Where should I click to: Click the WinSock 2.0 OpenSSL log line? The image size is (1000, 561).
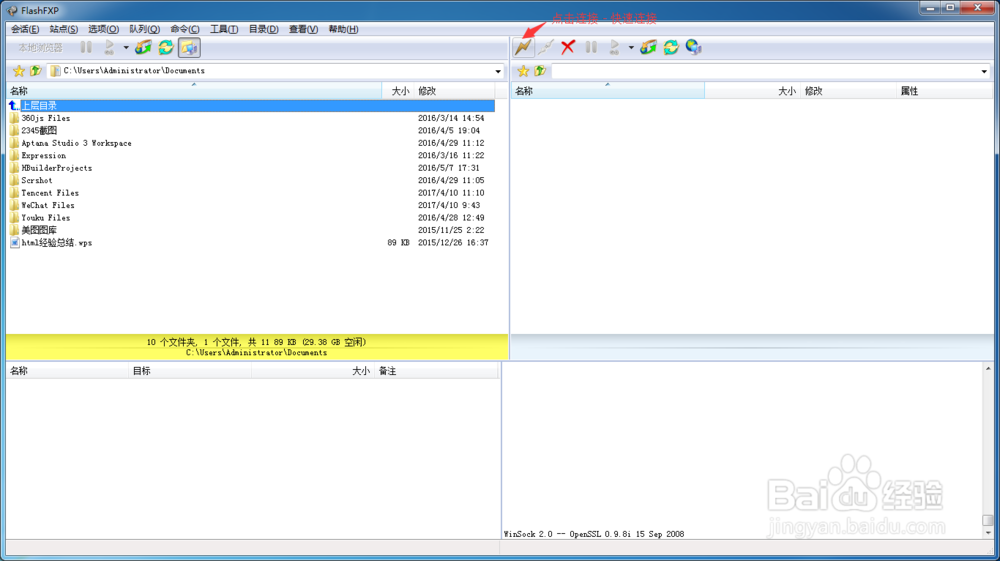(594, 534)
